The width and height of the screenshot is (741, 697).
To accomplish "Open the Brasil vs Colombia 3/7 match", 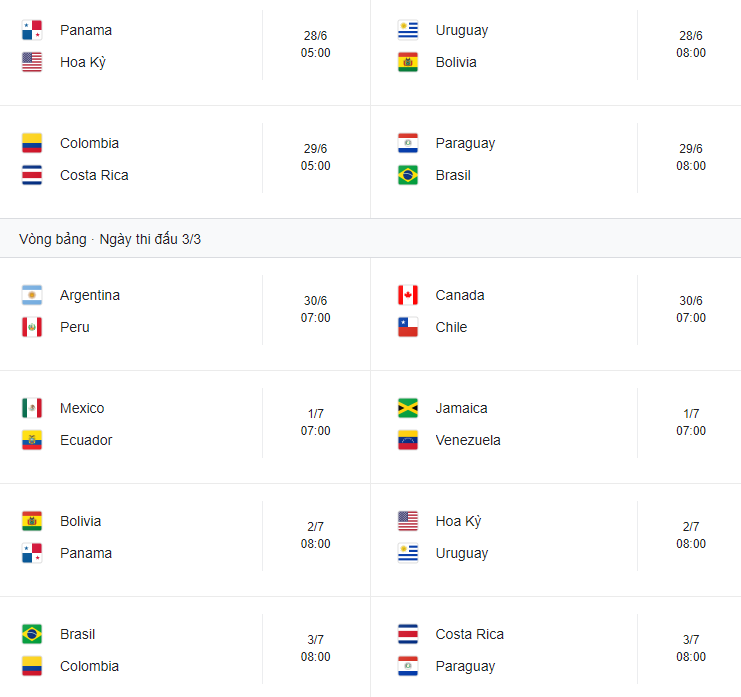I will (x=185, y=647).
